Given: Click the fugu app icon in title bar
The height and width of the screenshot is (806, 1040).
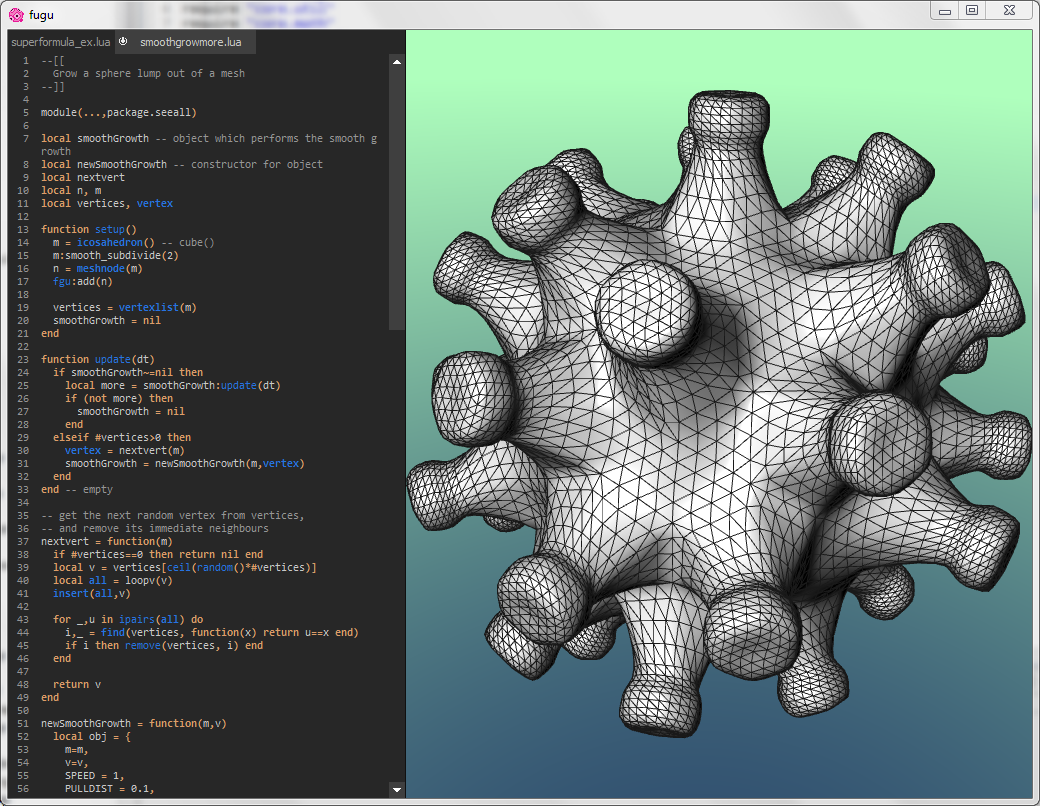Looking at the screenshot, I should click(16, 13).
